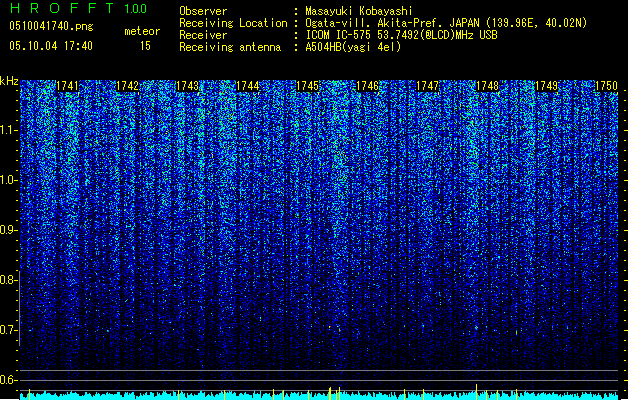Select observer name Masayuki Kobayashi
Screen dimensions: 629x400
(359, 11)
